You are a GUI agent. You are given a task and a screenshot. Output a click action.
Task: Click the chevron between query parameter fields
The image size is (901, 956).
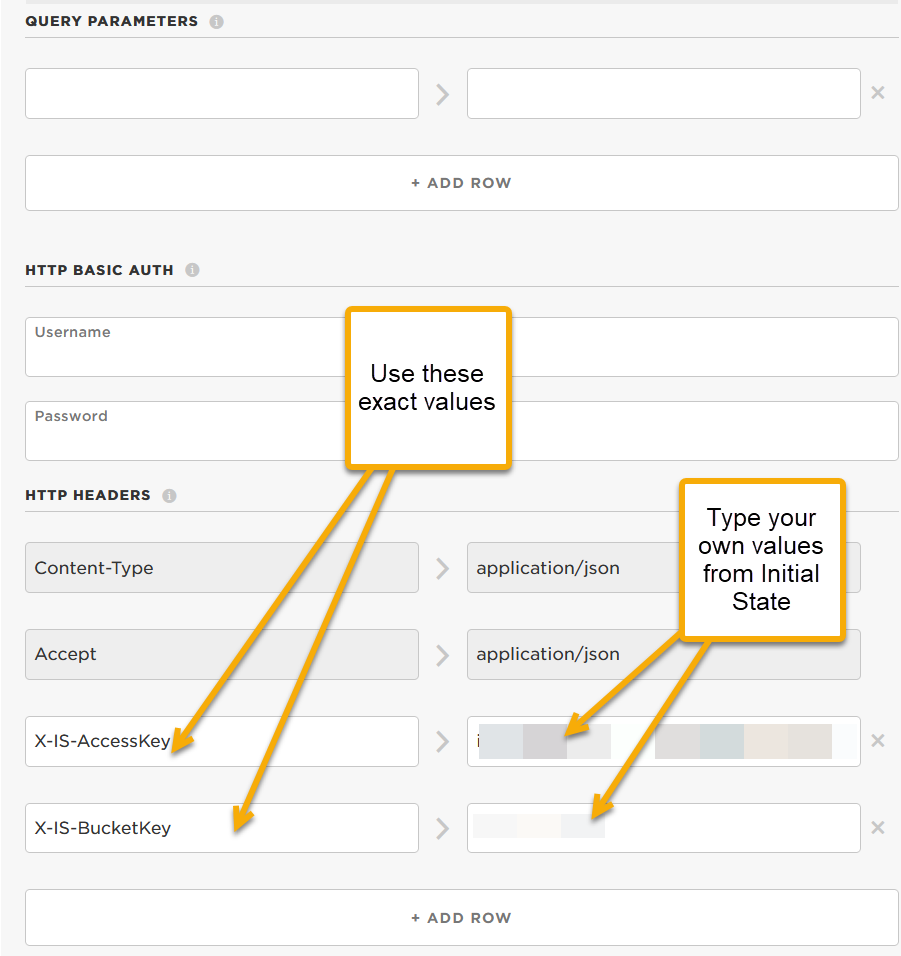click(x=443, y=94)
